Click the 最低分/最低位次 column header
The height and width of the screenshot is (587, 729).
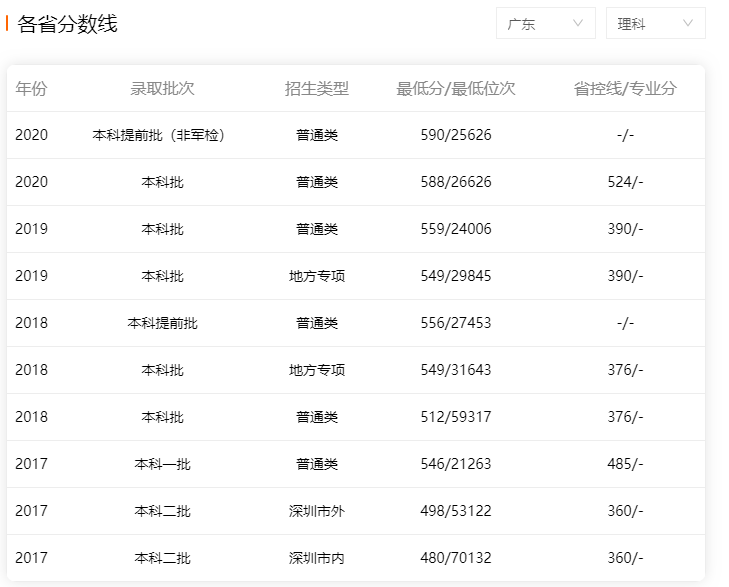click(x=456, y=88)
